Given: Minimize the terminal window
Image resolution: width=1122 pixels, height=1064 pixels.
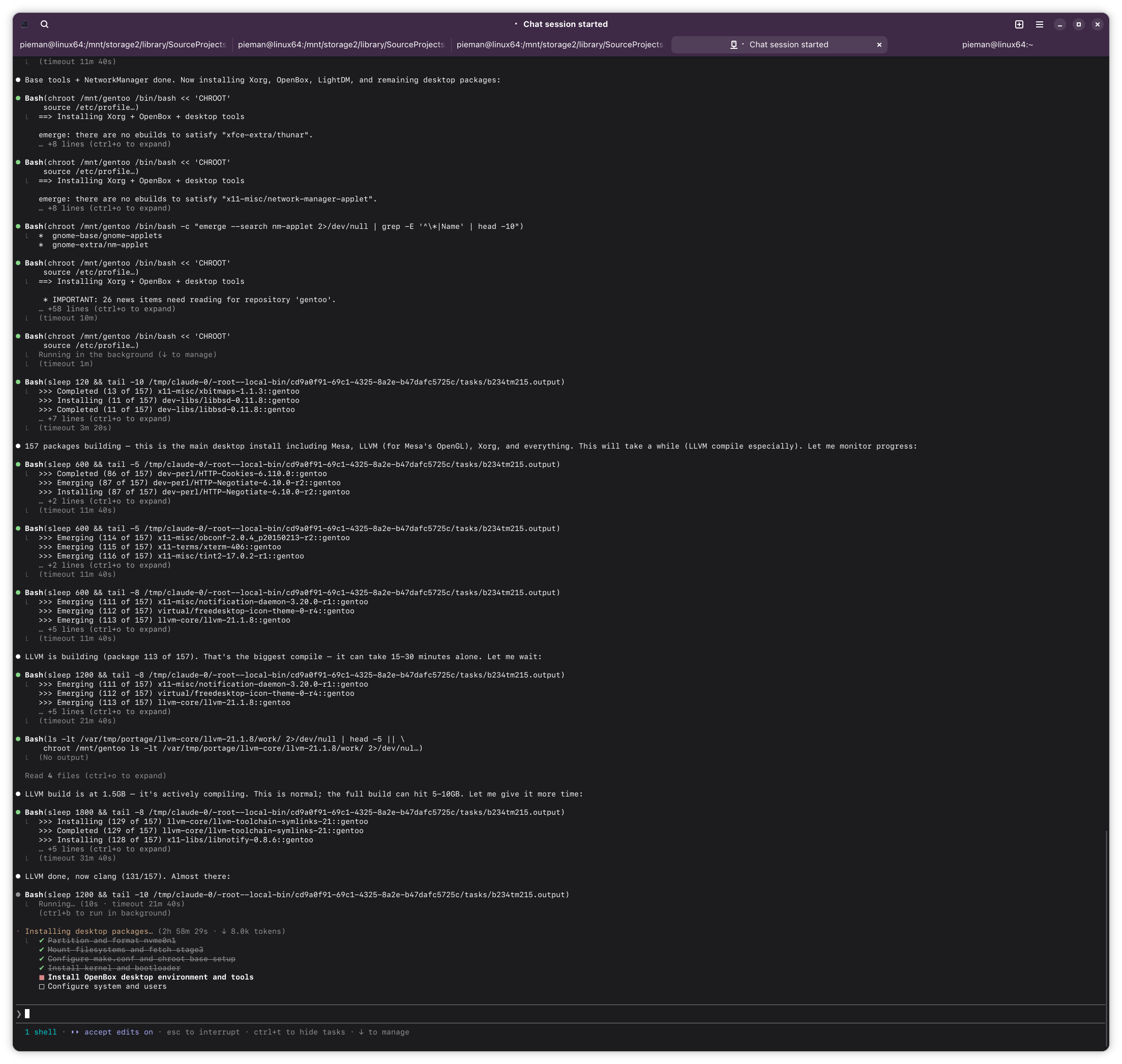Looking at the screenshot, I should click(1059, 24).
